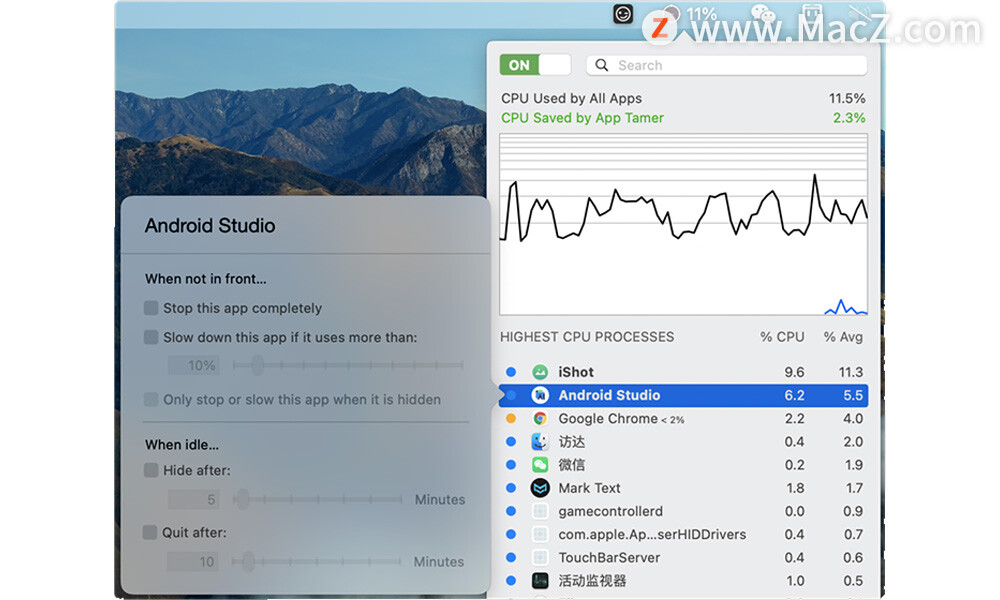The image size is (1000, 600).
Task: Select the Google Chrome process row
Action: (x=683, y=418)
